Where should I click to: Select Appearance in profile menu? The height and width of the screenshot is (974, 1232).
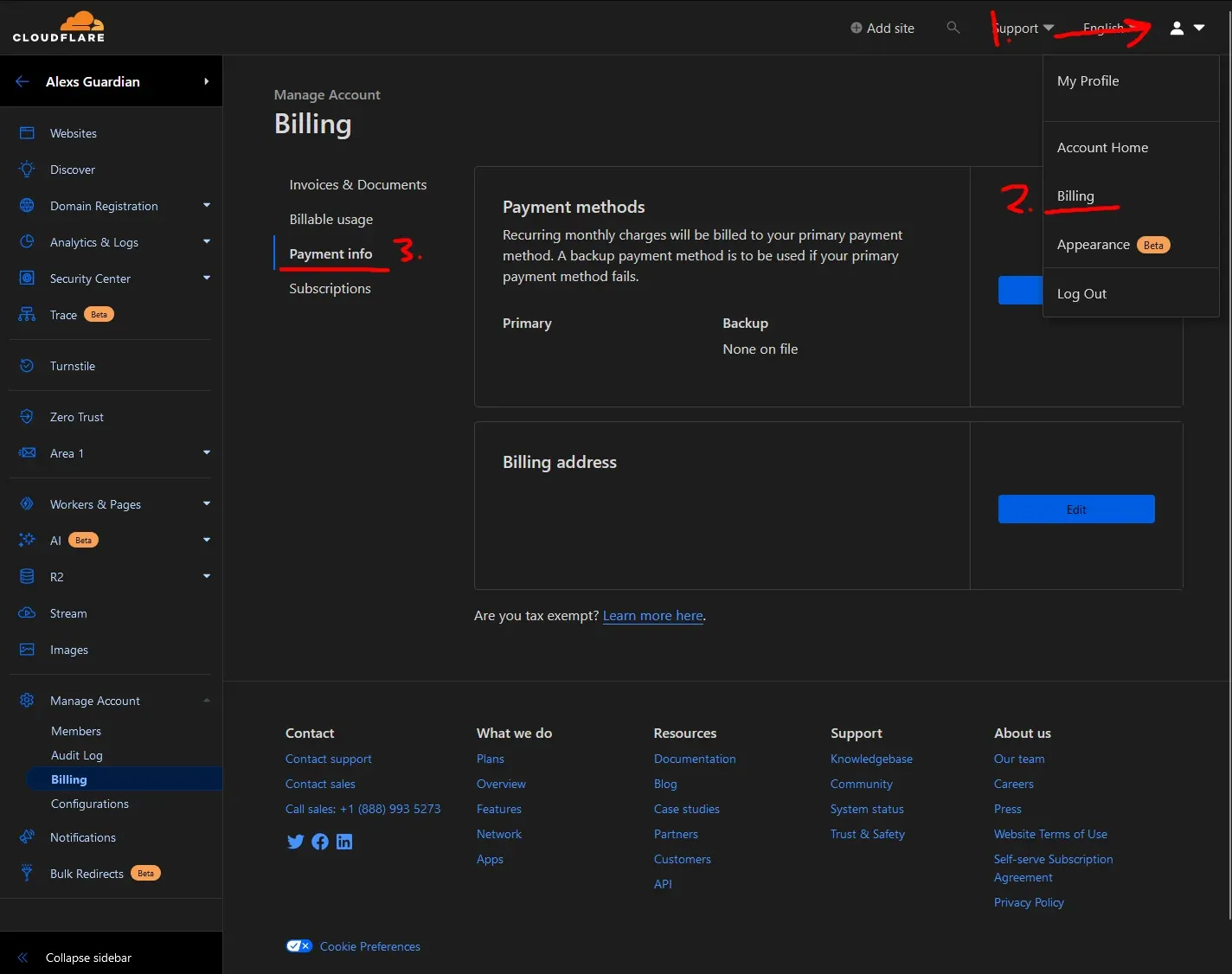pos(1094,245)
